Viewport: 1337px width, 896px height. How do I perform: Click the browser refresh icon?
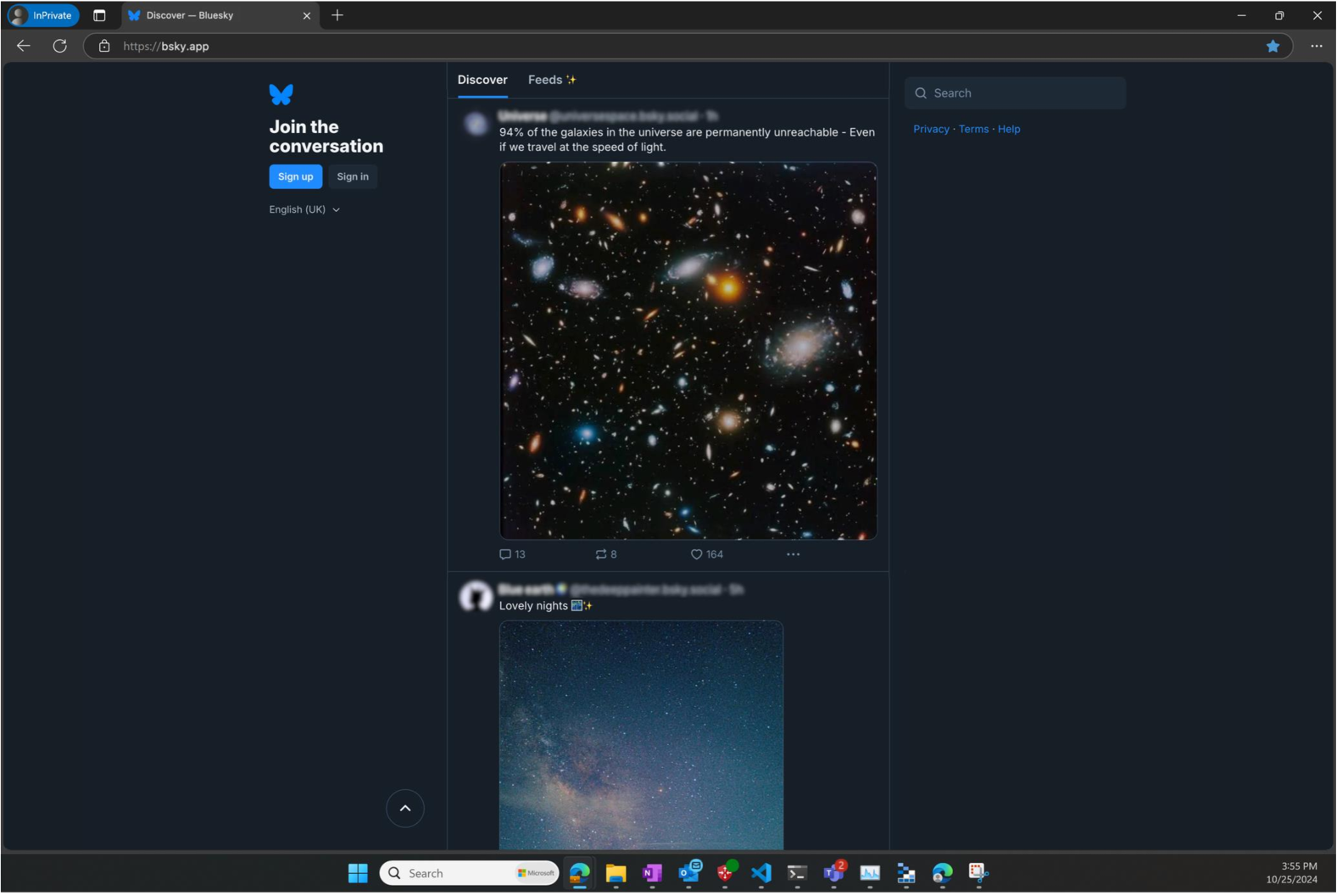click(x=59, y=46)
